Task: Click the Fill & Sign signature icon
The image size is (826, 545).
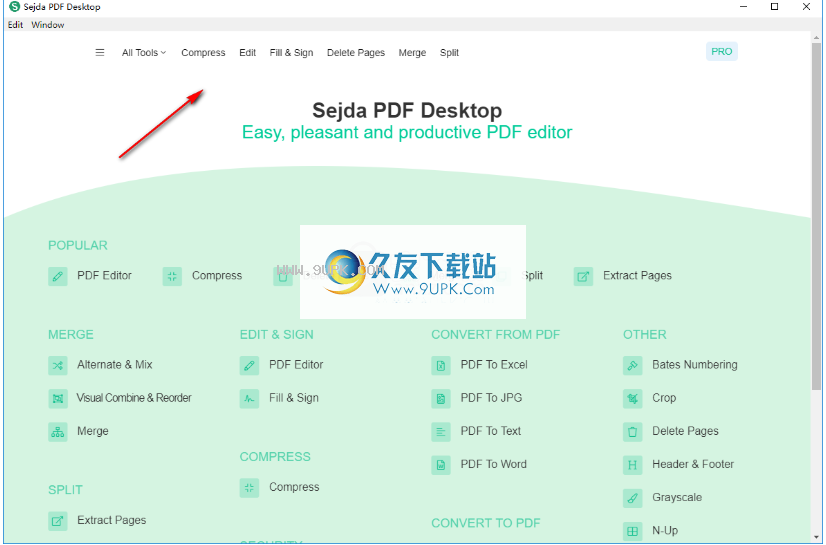Action: click(x=249, y=398)
